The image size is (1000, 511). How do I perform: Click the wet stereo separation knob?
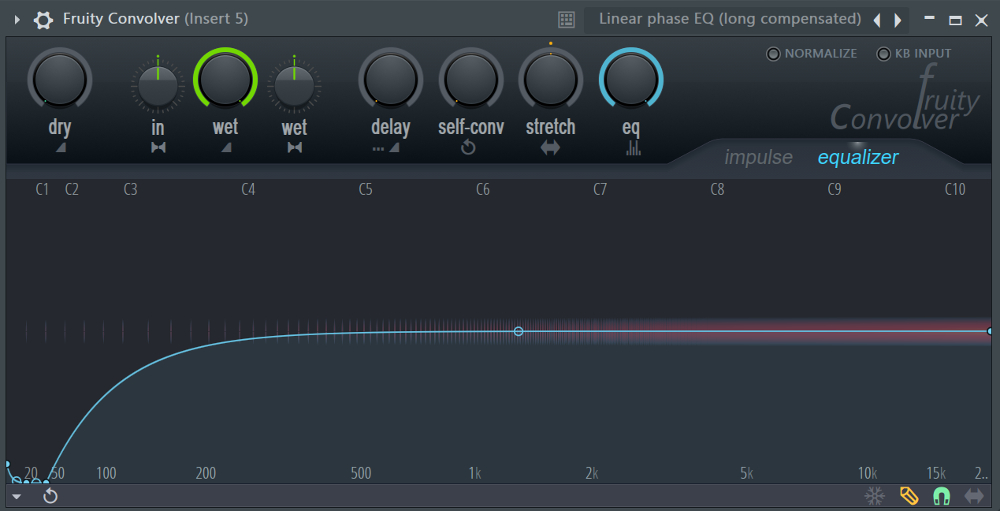click(x=294, y=85)
